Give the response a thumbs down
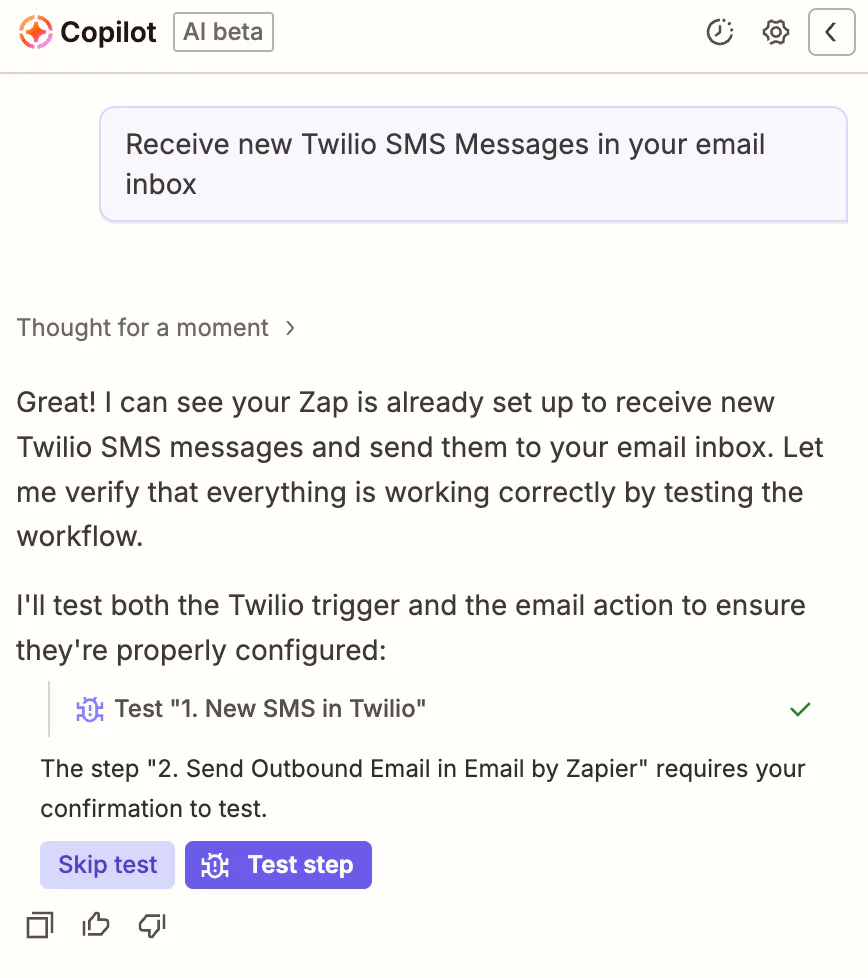The height and width of the screenshot is (978, 868). [151, 925]
